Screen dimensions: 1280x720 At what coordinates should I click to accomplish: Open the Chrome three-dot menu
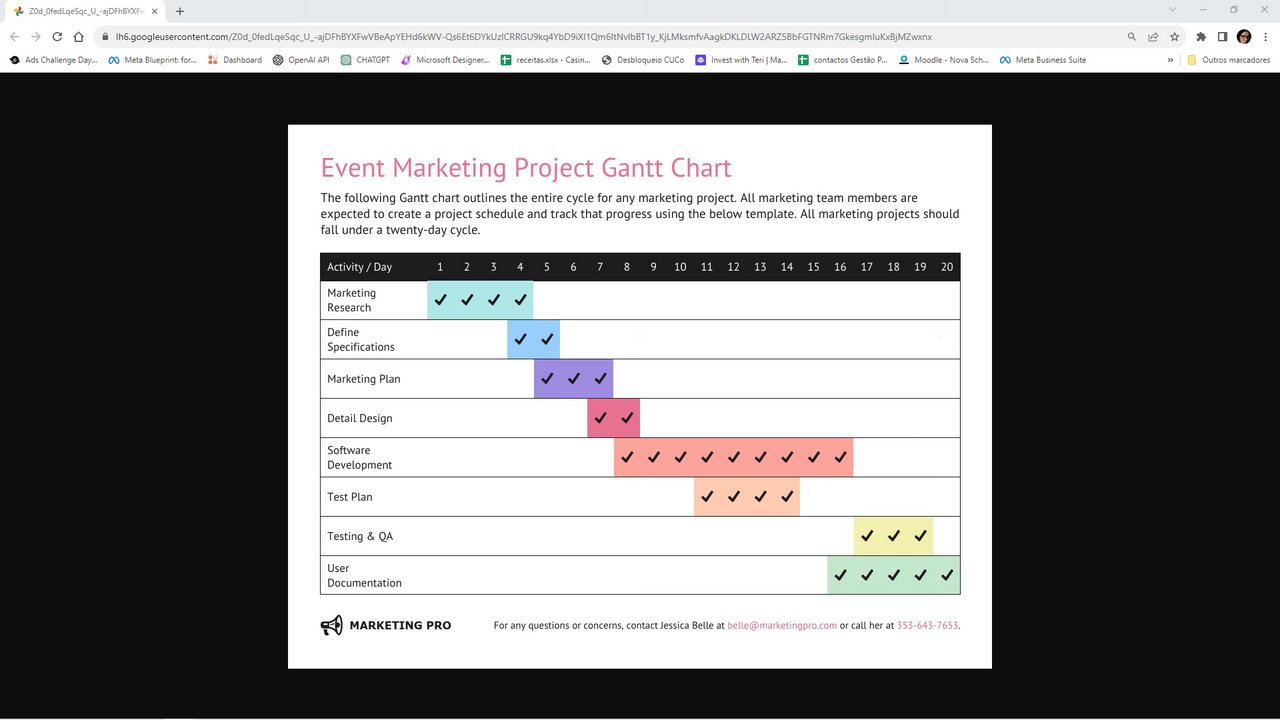pos(1265,36)
